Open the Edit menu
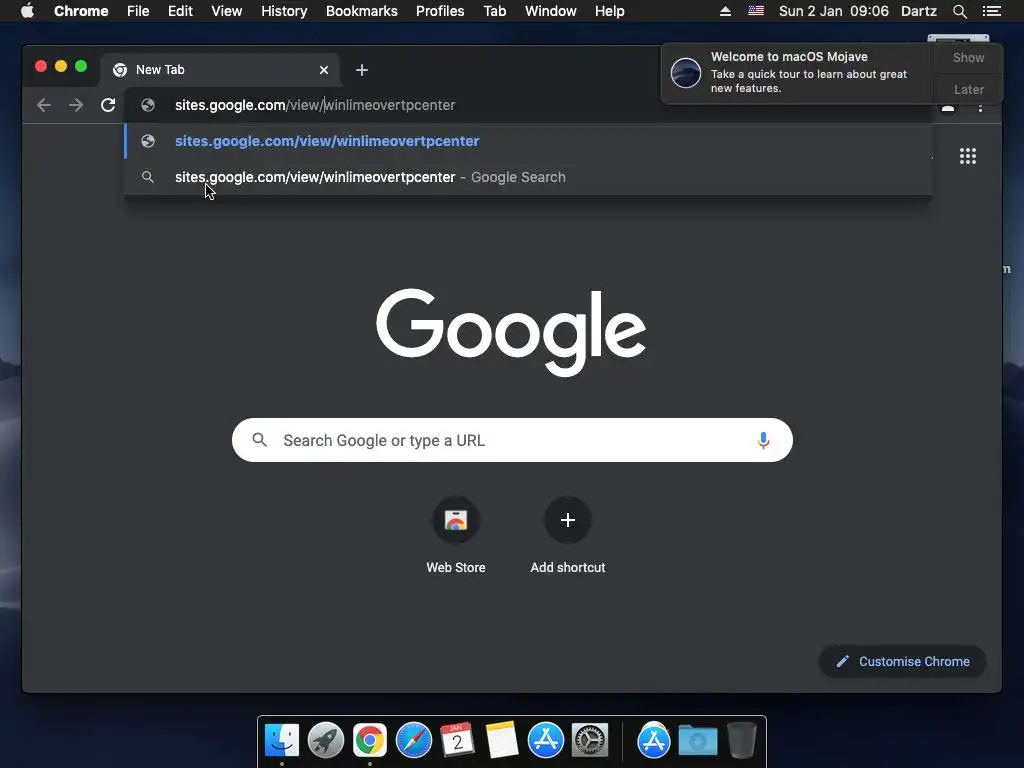The image size is (1024, 768). tap(180, 11)
